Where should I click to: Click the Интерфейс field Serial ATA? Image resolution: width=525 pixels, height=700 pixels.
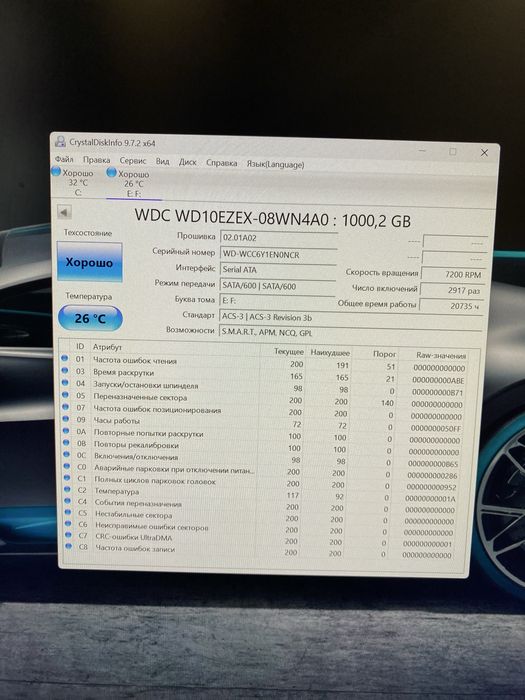click(x=278, y=270)
